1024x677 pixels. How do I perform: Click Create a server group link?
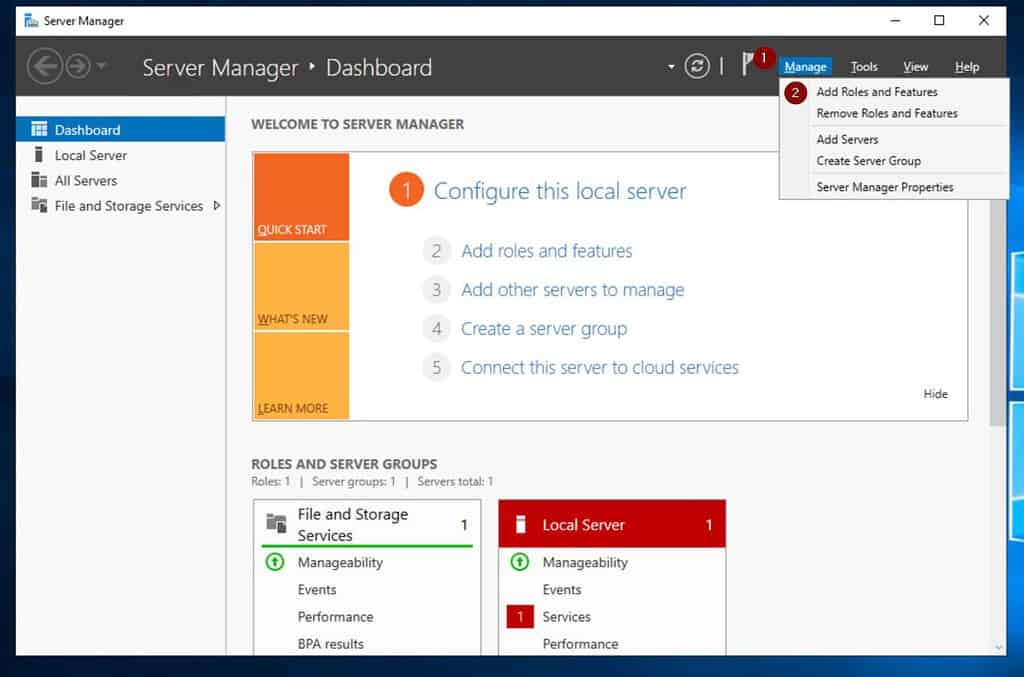click(x=544, y=329)
